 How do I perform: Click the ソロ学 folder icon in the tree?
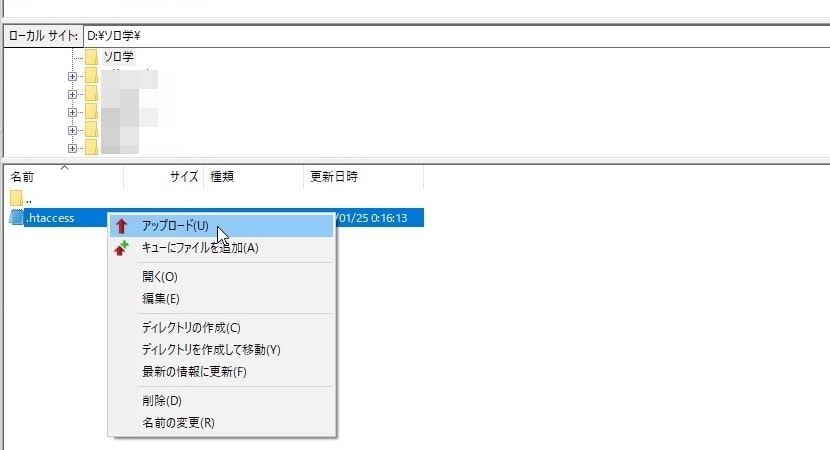tap(92, 57)
